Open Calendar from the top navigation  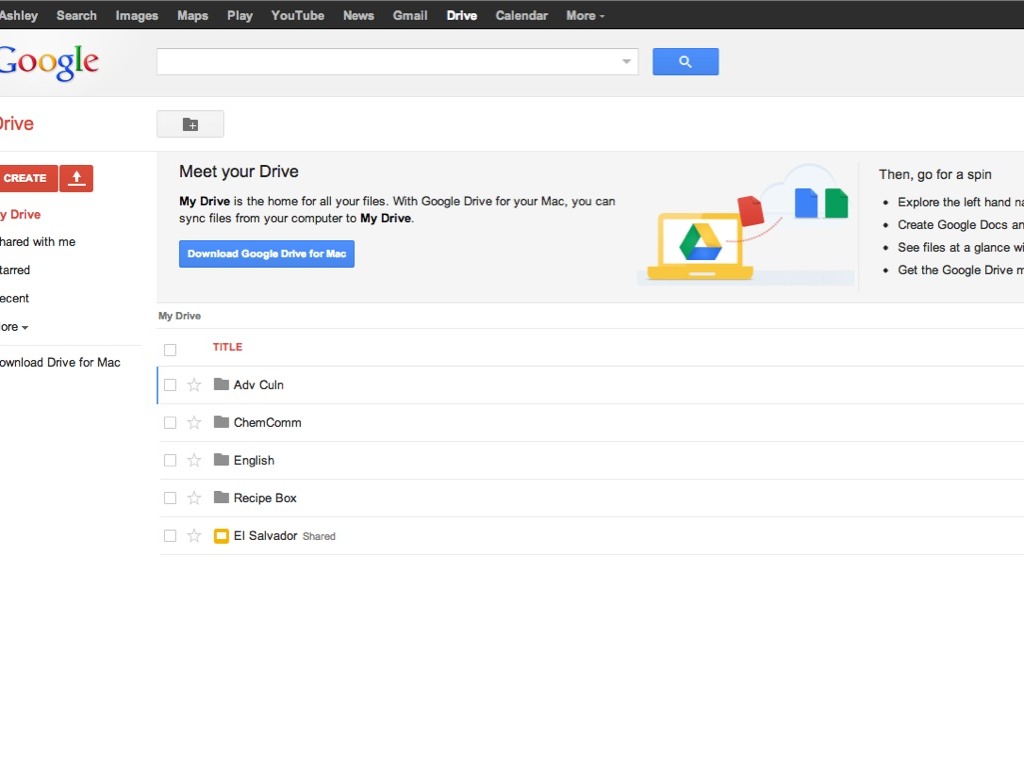pyautogui.click(x=521, y=15)
